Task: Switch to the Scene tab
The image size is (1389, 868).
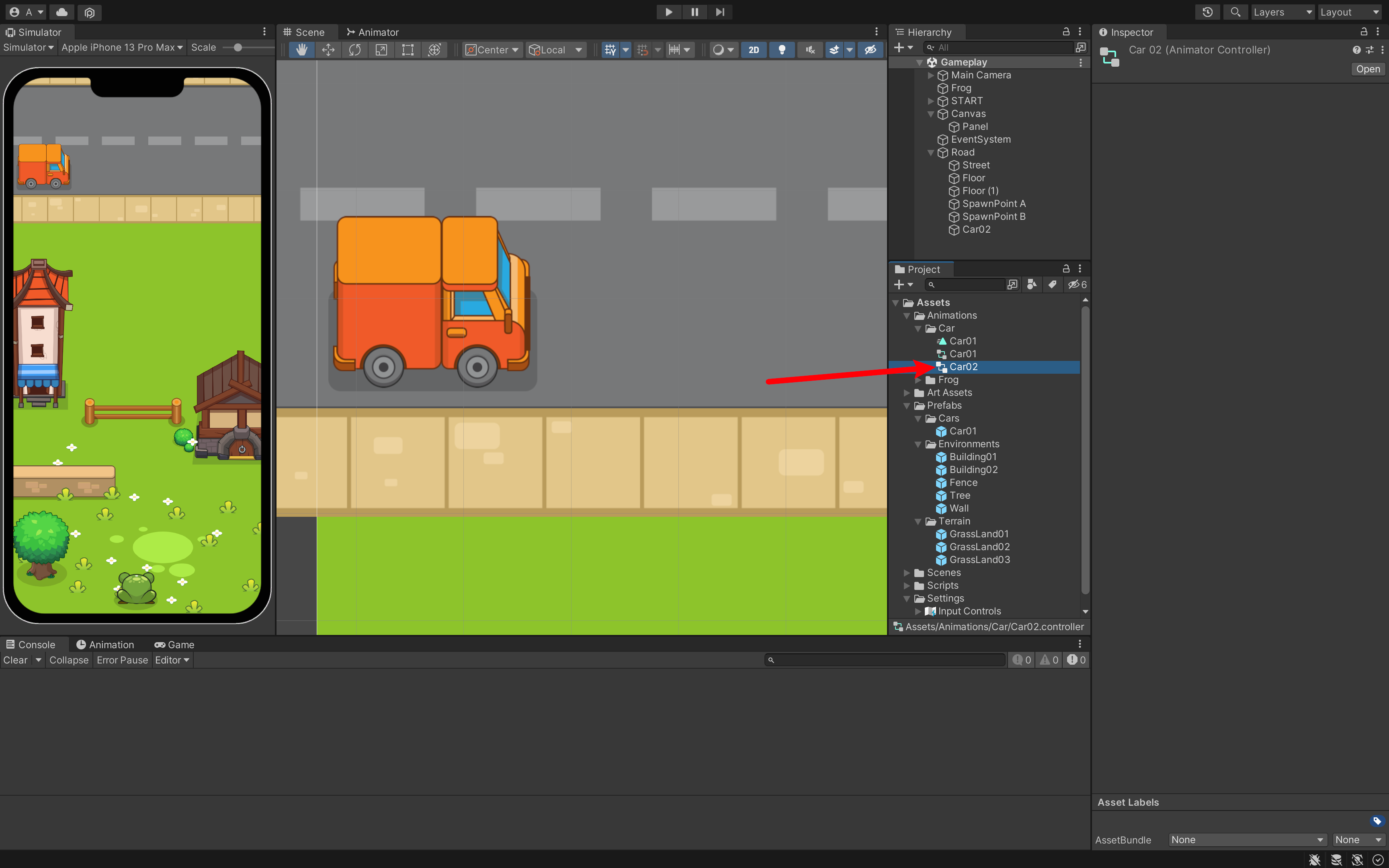Action: pyautogui.click(x=303, y=32)
